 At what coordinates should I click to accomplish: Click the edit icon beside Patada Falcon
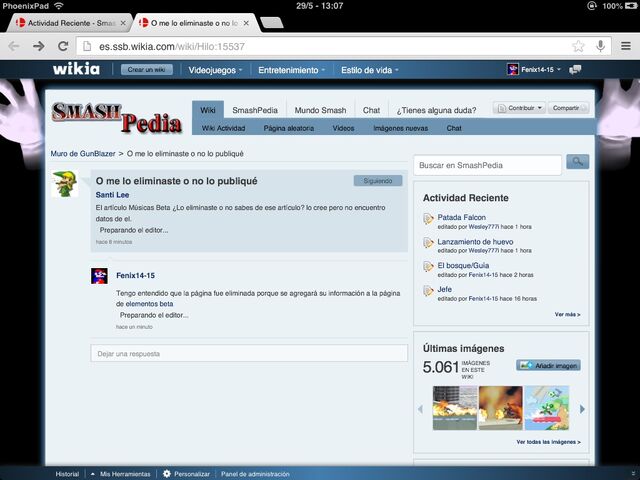click(428, 219)
